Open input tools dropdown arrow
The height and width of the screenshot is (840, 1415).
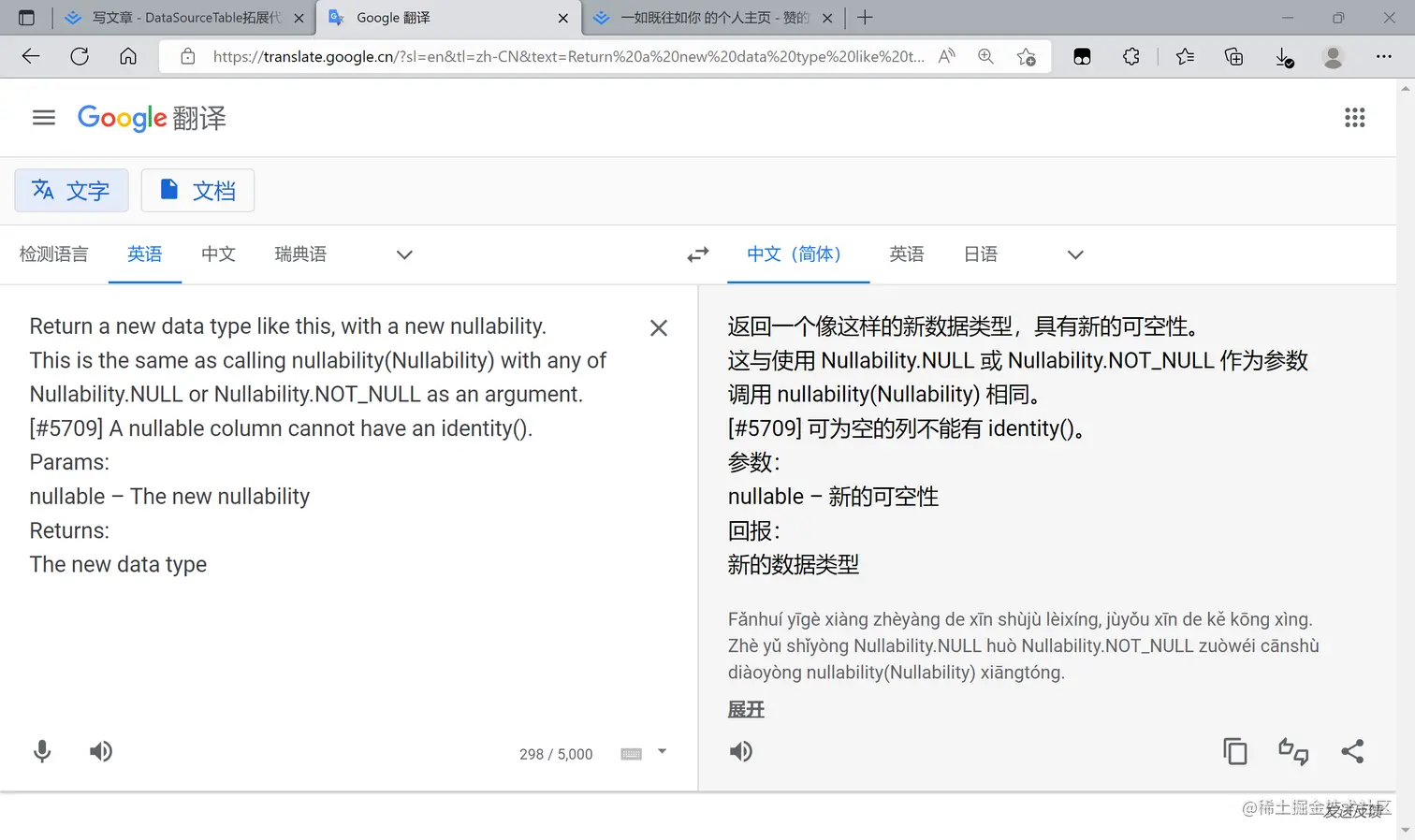pos(662,751)
